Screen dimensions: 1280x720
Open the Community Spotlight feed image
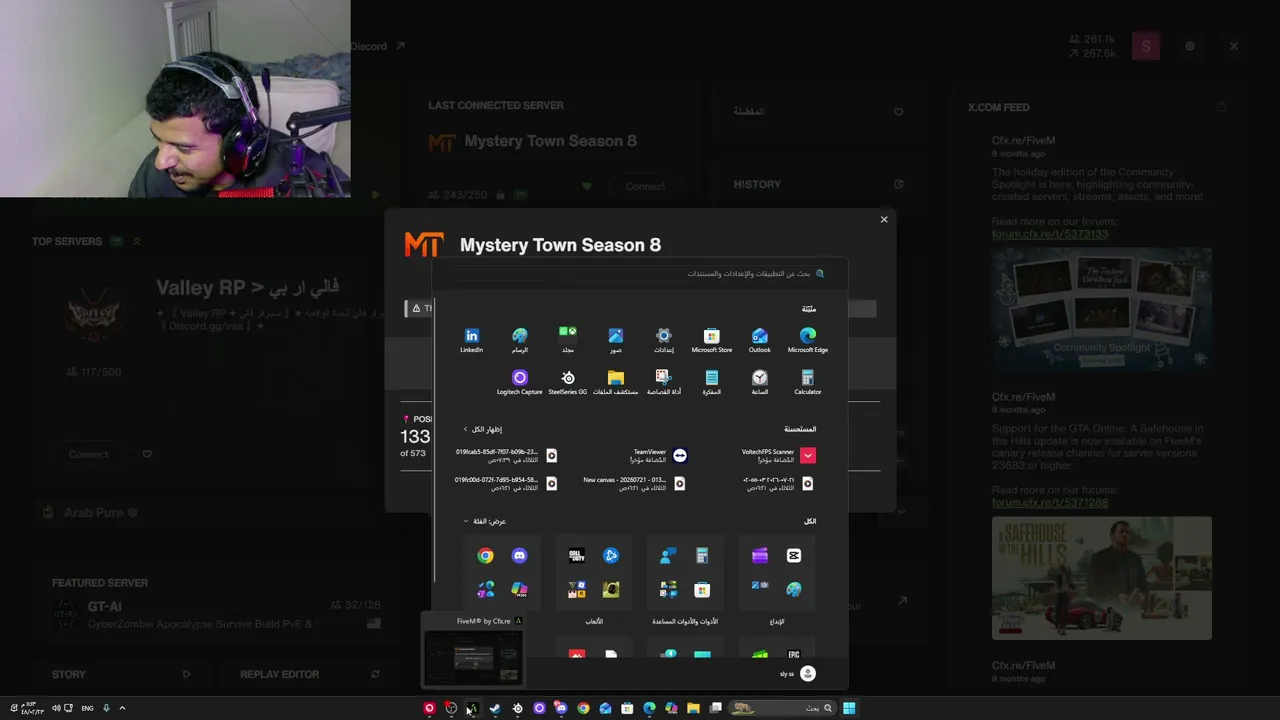1102,310
